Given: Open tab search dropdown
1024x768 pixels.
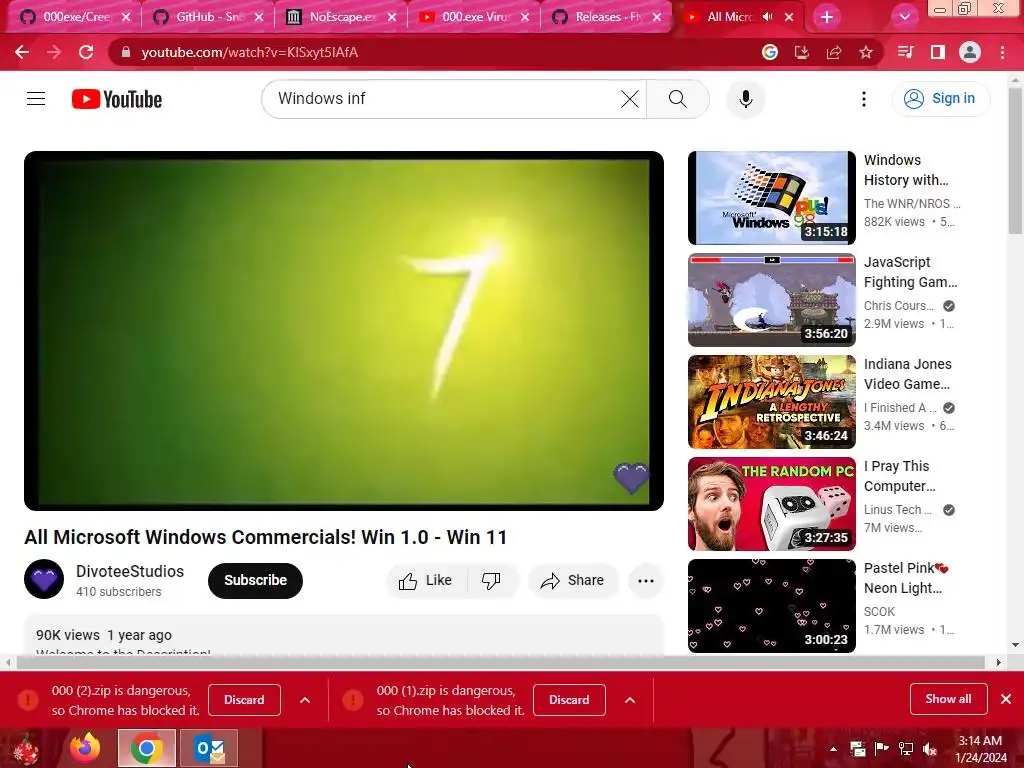Looking at the screenshot, I should tap(904, 18).
